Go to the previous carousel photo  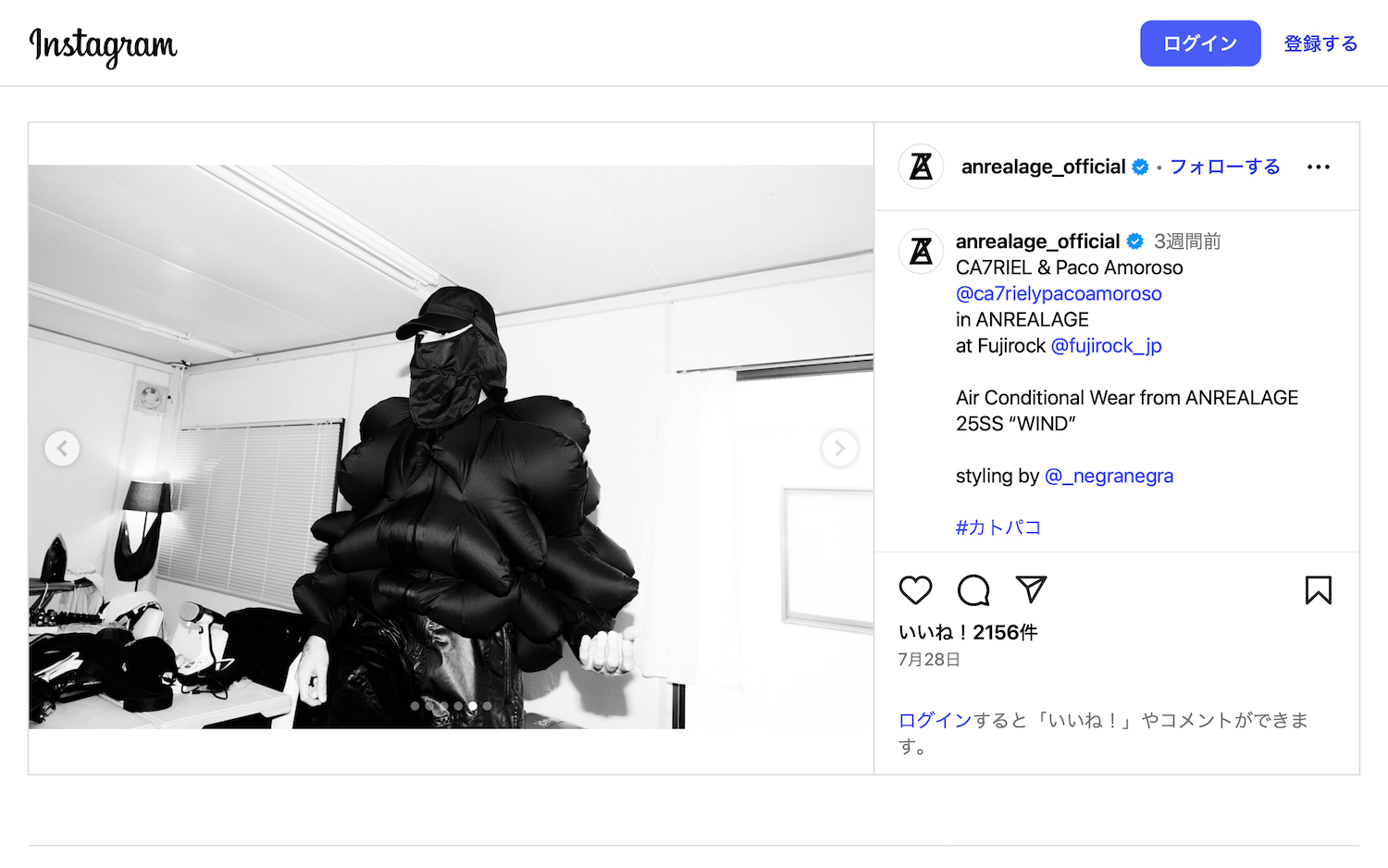(x=62, y=449)
